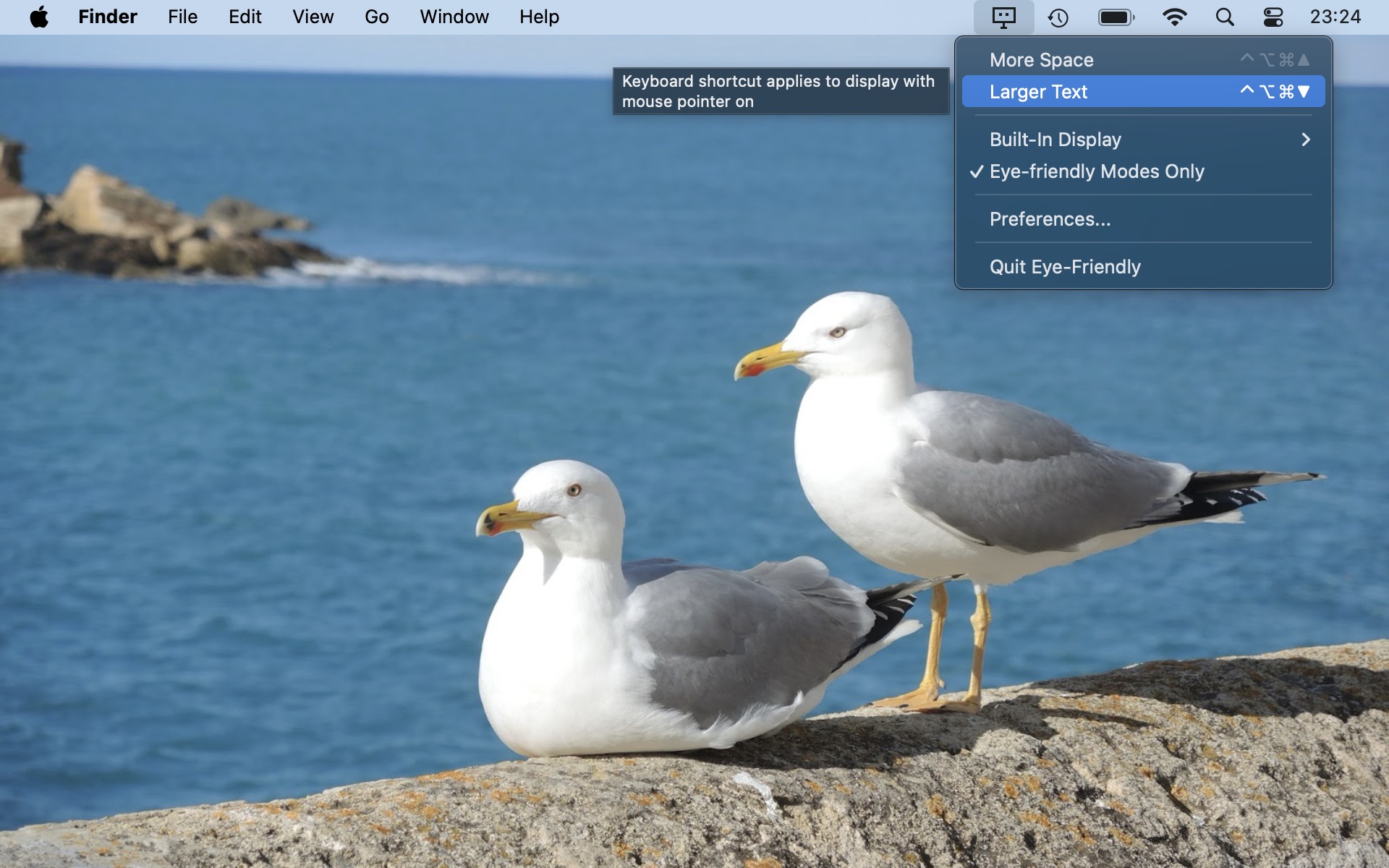Click the clock showing 23:24
1389x868 pixels.
pyautogui.click(x=1335, y=17)
